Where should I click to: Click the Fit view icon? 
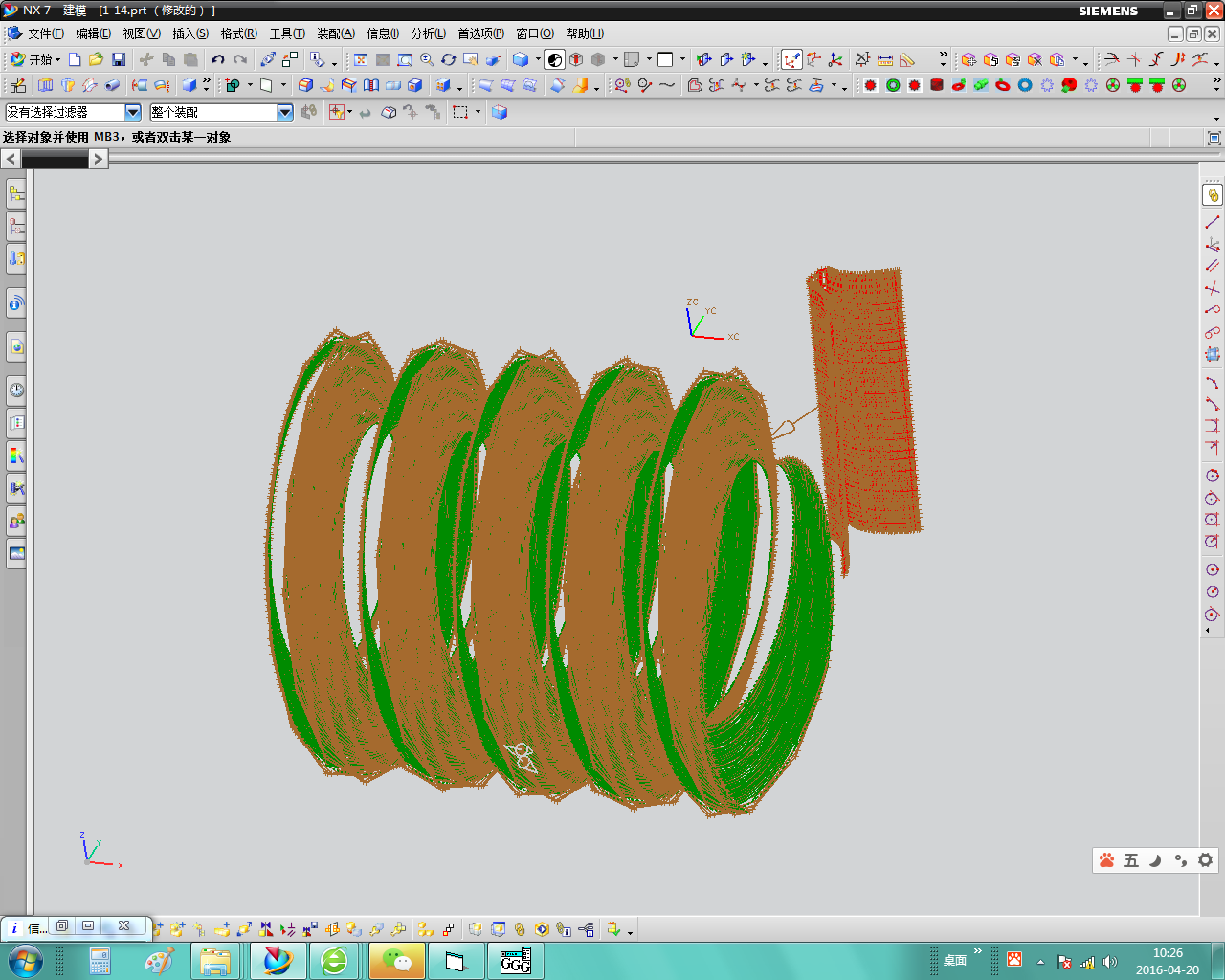(x=361, y=59)
